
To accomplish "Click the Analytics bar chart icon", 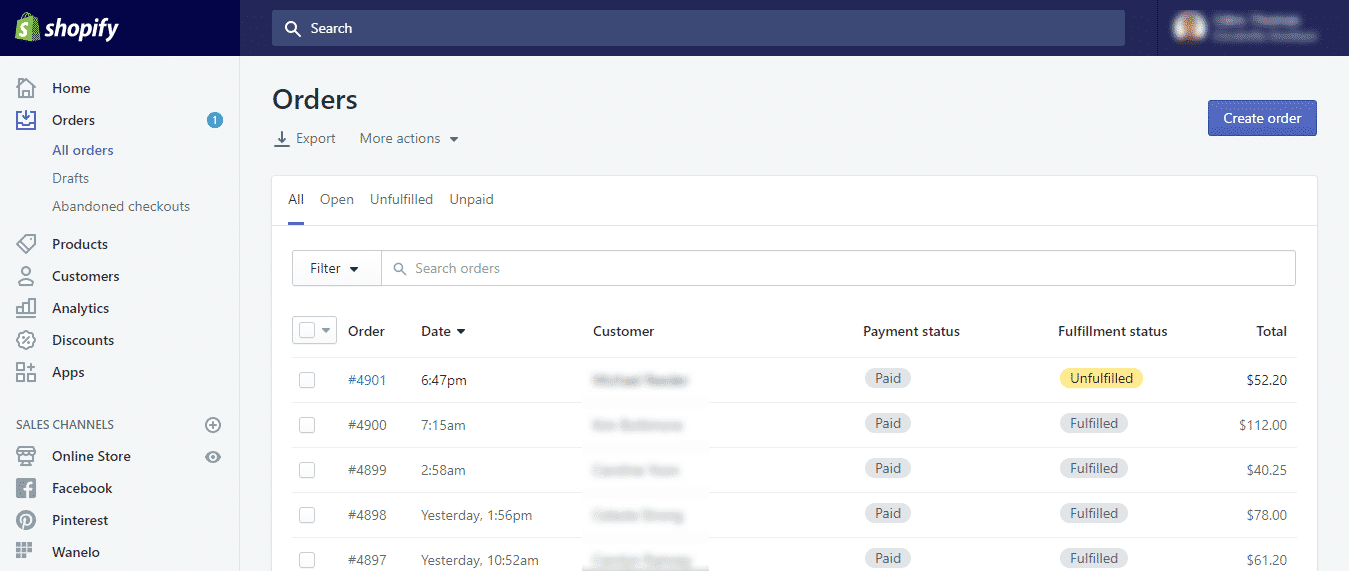I will (x=26, y=308).
